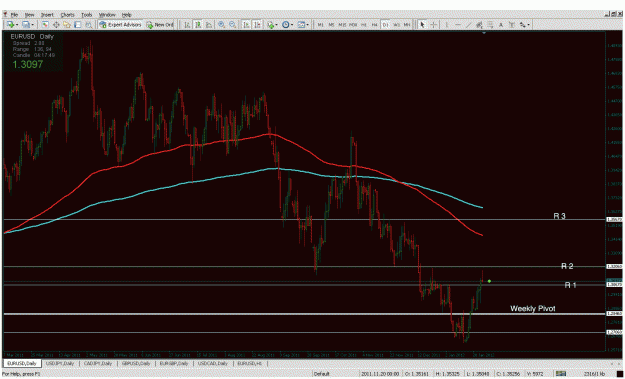625x379 pixels.
Task: Select the M5 timeframe
Action: [331, 25]
